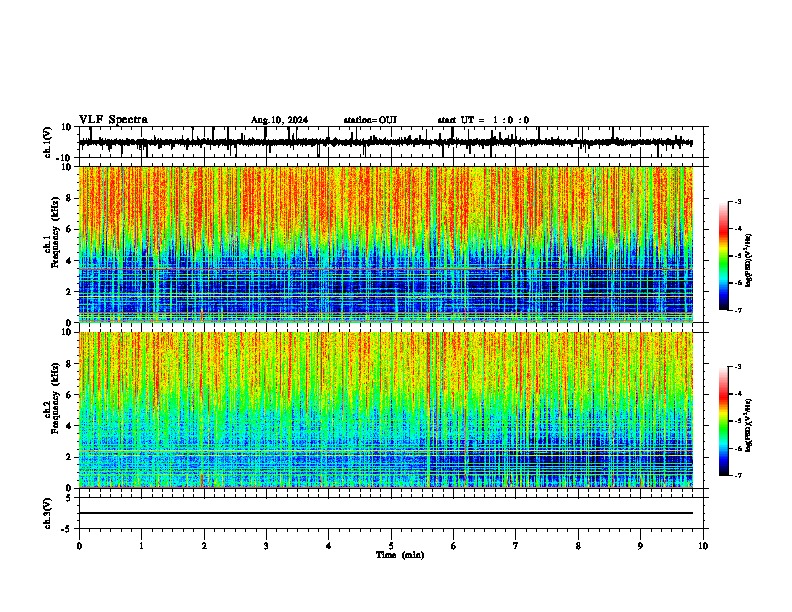The height and width of the screenshot is (612, 792).
Task: Click the flat ch.3 voltage line
Action: (386, 513)
